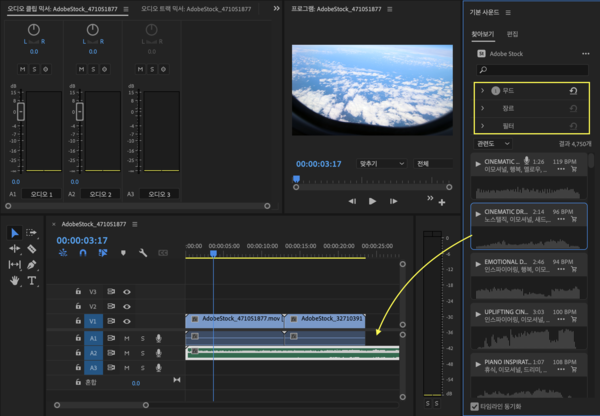This screenshot has height=416, width=600.
Task: Click the Adobe Stock search field
Action: 531,70
